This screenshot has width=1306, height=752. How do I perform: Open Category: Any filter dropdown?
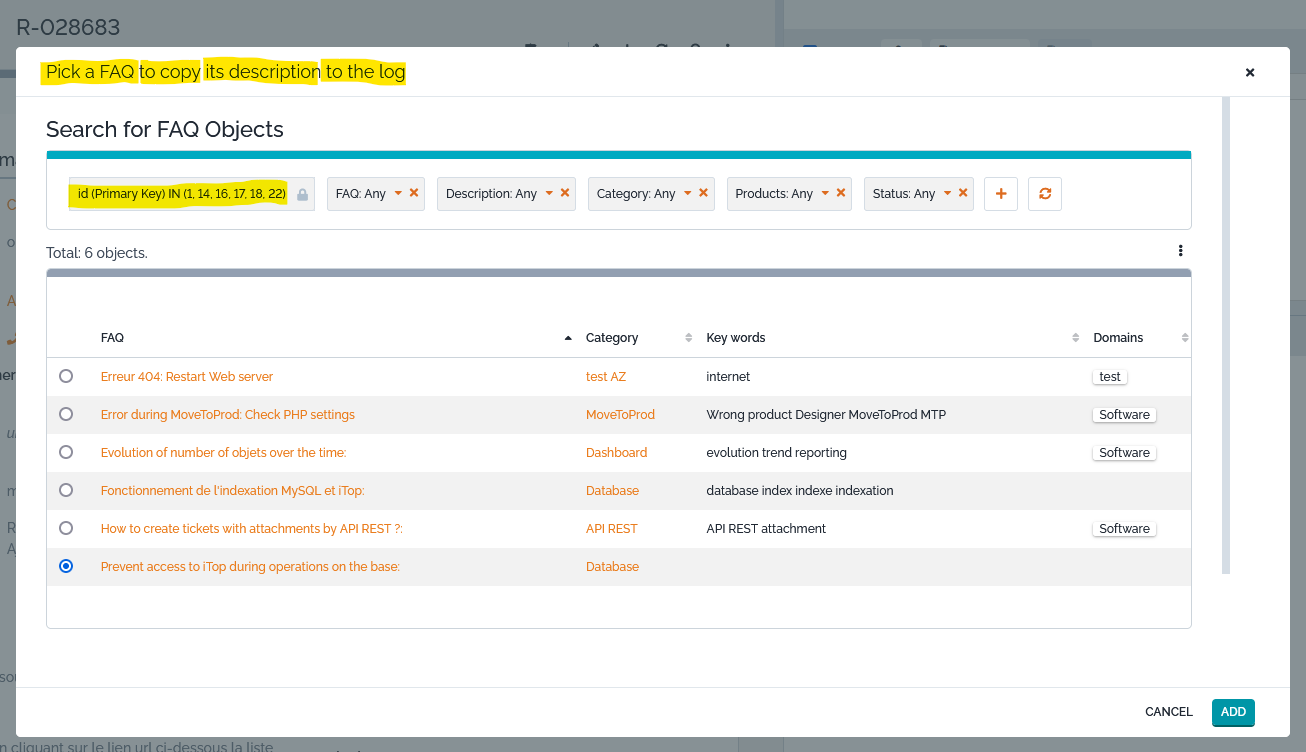click(x=687, y=193)
